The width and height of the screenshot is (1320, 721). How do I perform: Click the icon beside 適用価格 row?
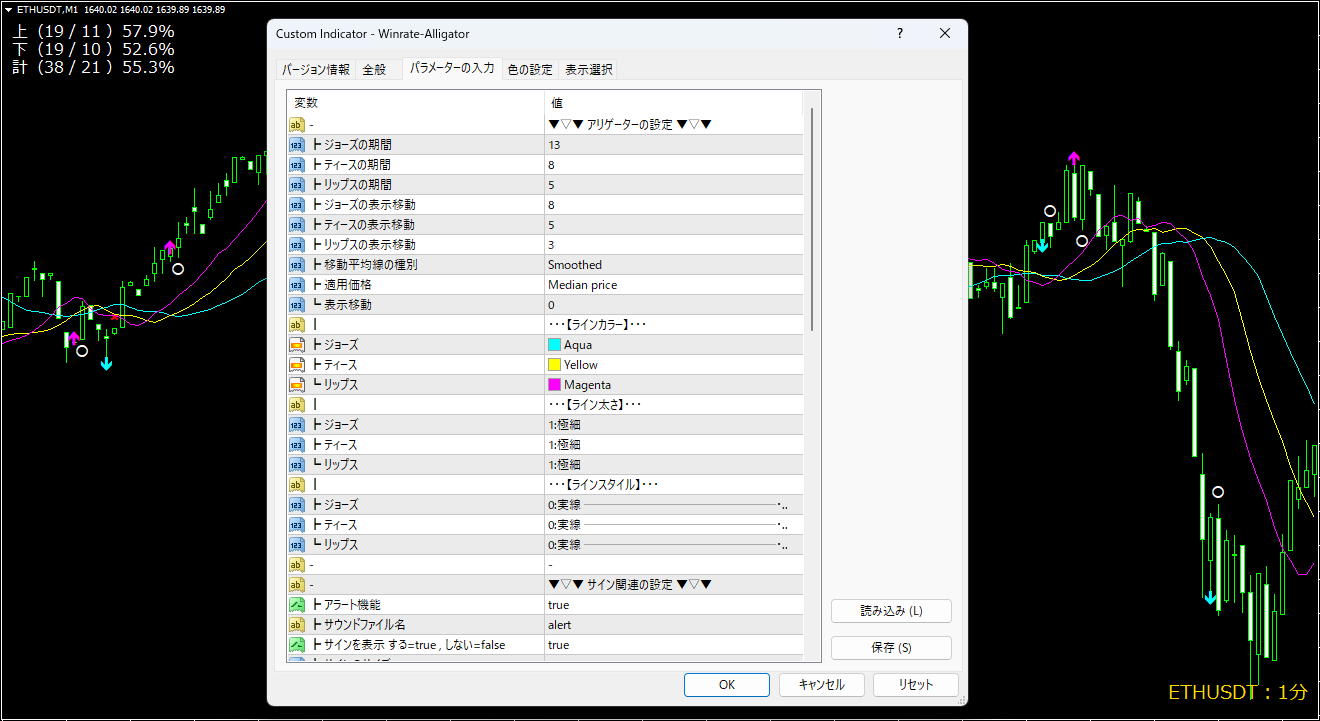point(297,285)
